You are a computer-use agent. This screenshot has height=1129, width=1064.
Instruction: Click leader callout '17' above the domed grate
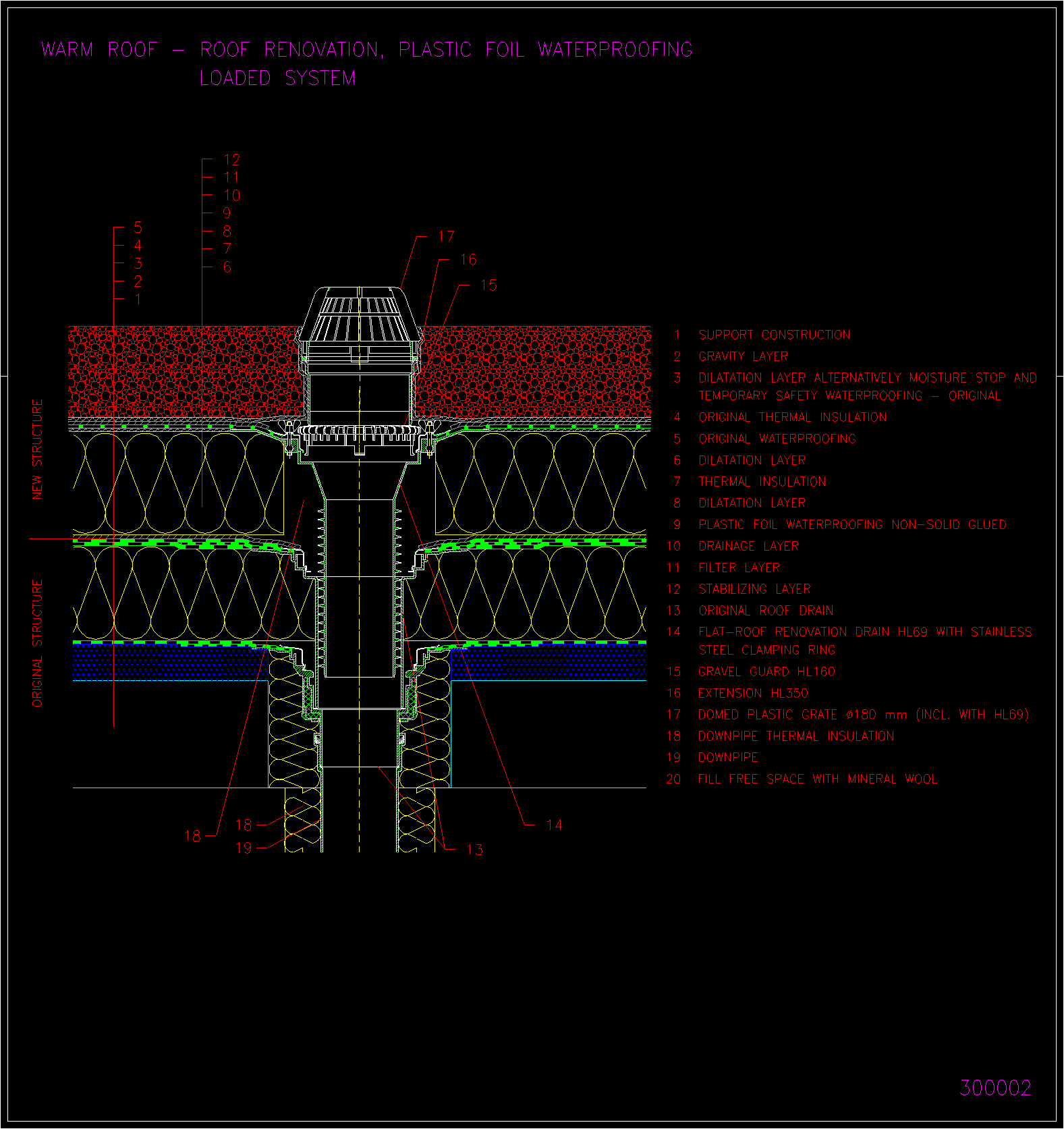(447, 237)
